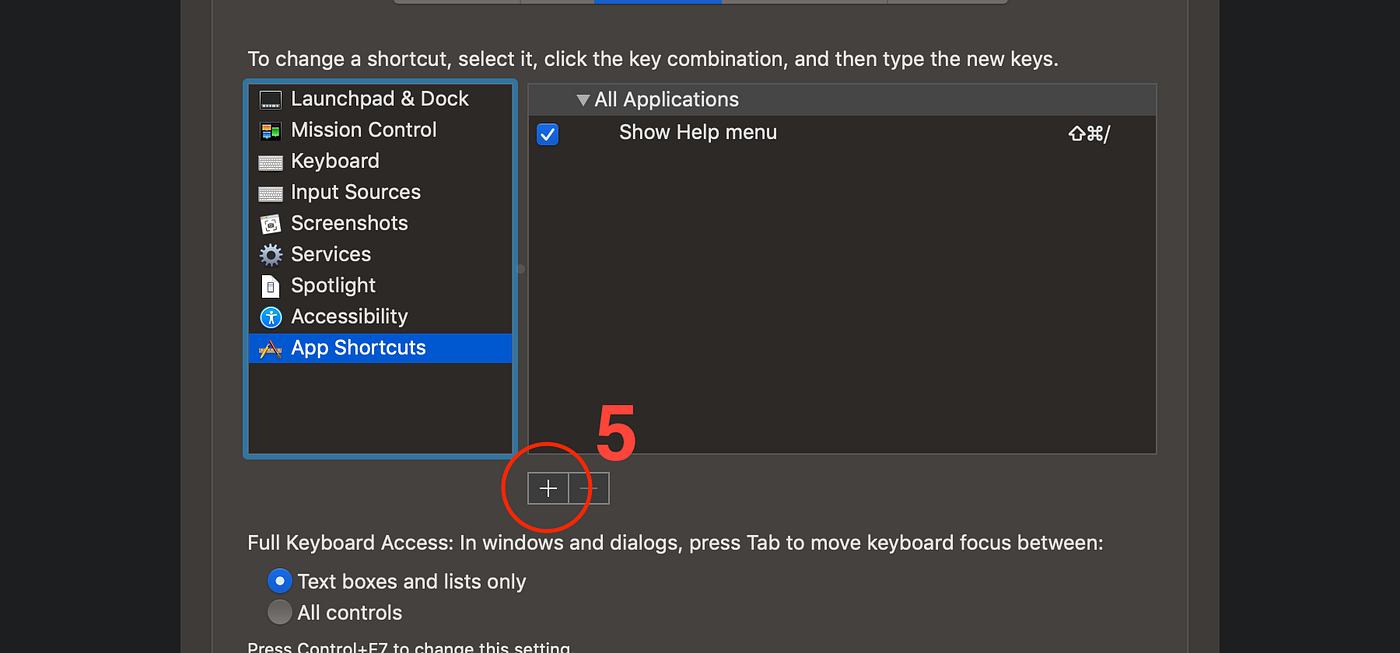Click the Keyboard category icon
The image size is (1400, 653).
tap(270, 162)
